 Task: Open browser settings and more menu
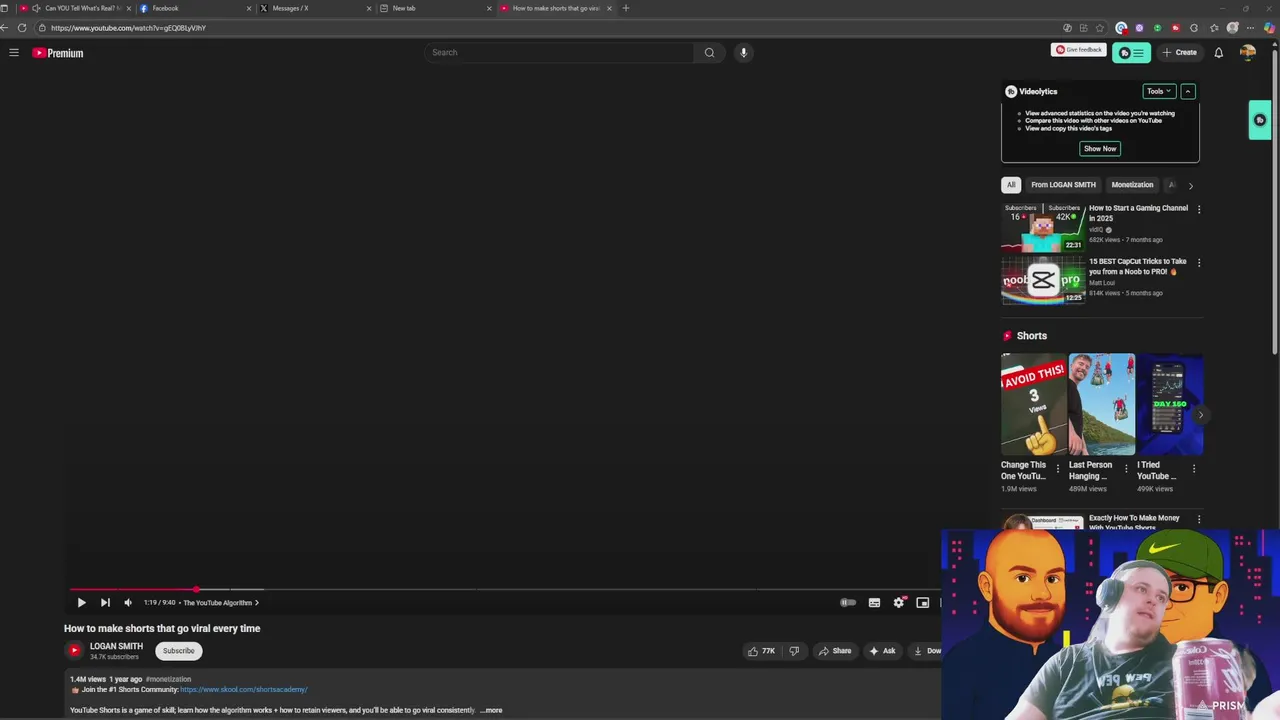(1250, 28)
